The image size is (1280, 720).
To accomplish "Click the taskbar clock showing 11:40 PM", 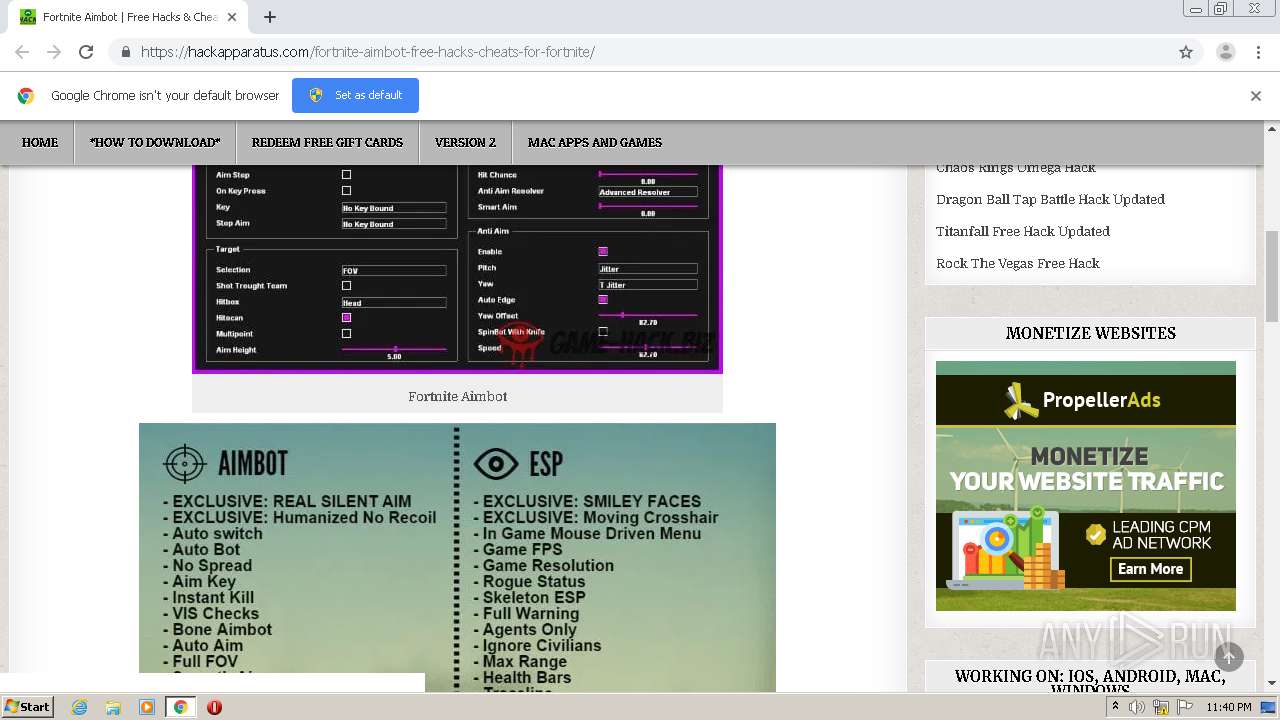I will [1229, 707].
